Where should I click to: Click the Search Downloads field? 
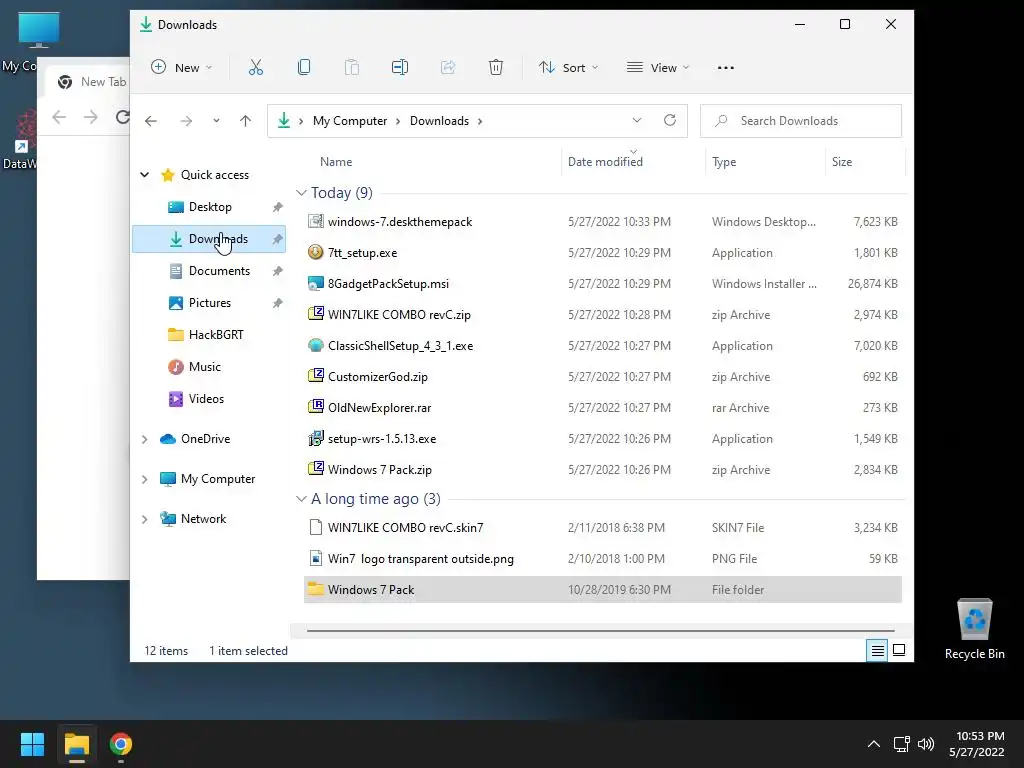click(x=801, y=121)
